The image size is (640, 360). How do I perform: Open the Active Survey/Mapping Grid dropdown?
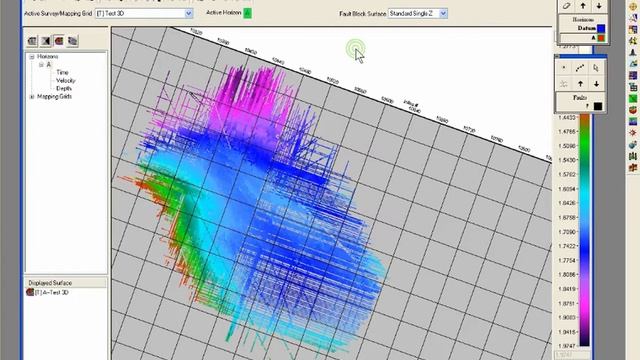click(189, 13)
